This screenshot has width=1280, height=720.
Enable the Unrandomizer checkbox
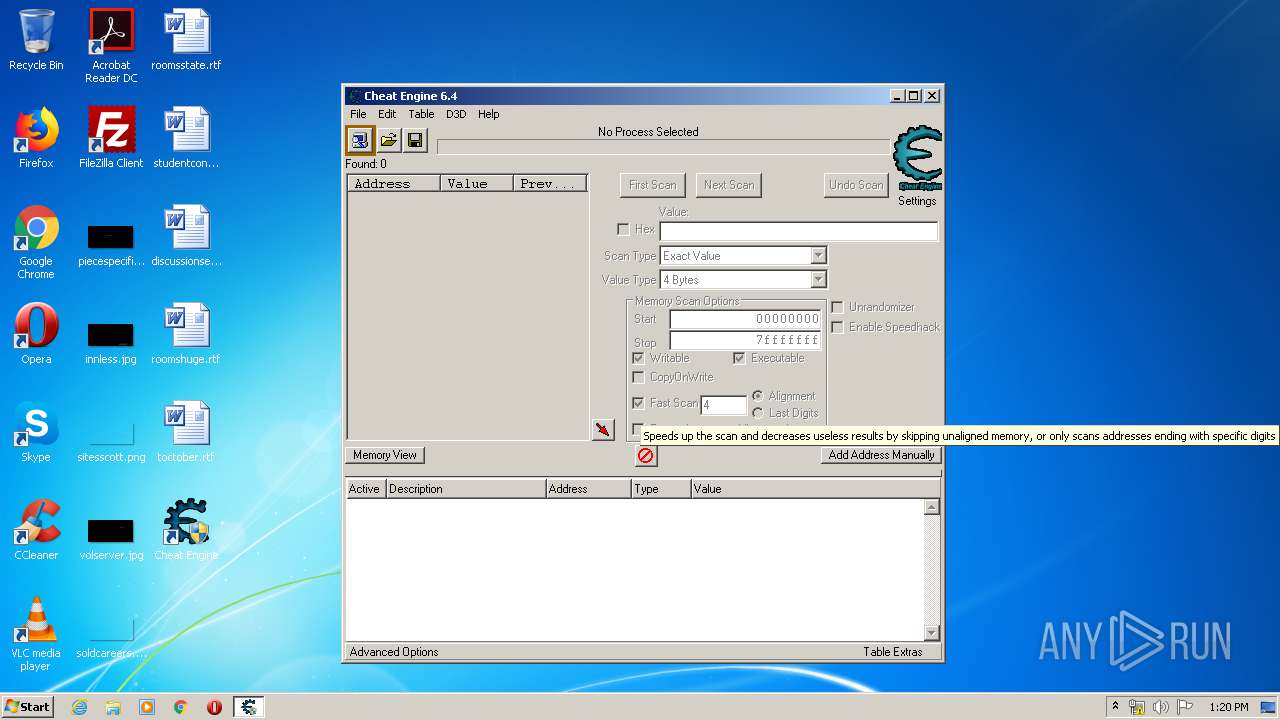coord(837,307)
